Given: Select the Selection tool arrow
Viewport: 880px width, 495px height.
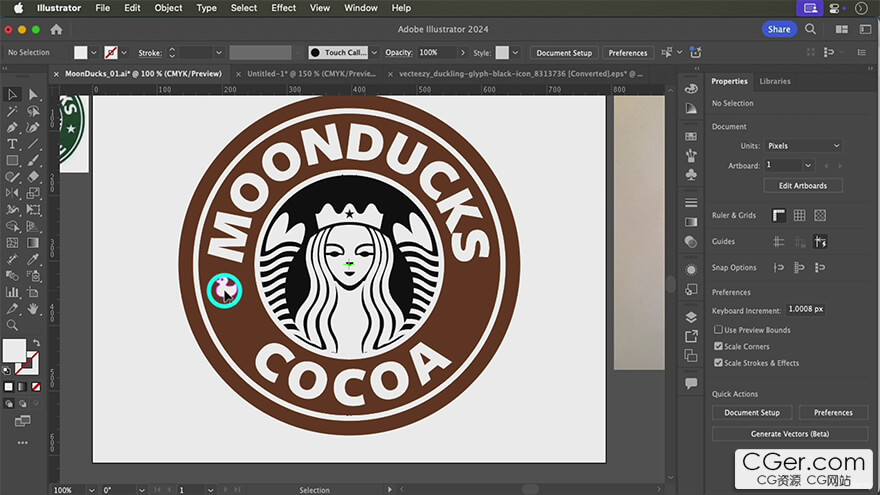Looking at the screenshot, I should coord(12,94).
